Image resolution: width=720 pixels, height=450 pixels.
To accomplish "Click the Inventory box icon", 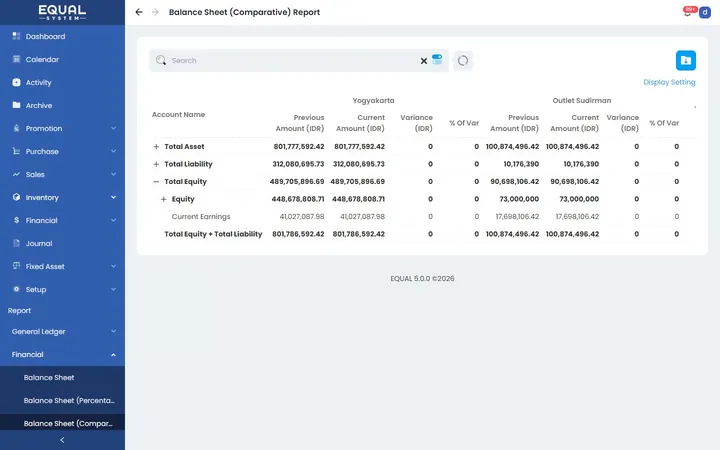I will 17,197.
